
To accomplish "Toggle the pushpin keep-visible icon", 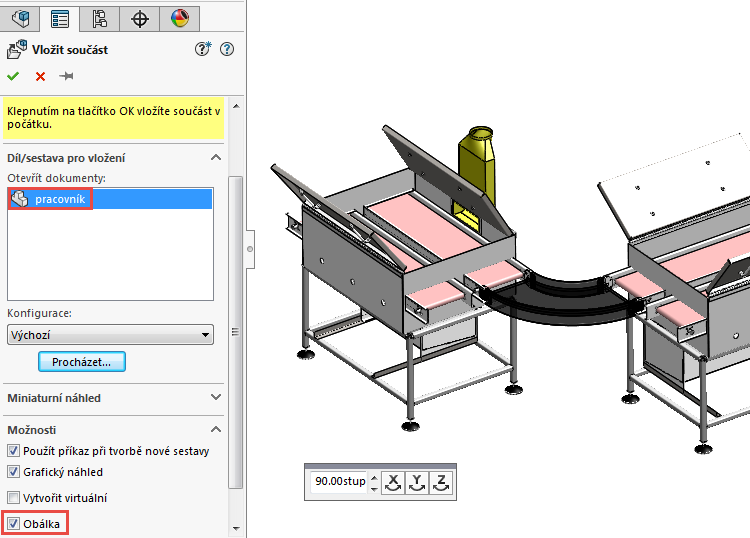I will click(x=66, y=76).
